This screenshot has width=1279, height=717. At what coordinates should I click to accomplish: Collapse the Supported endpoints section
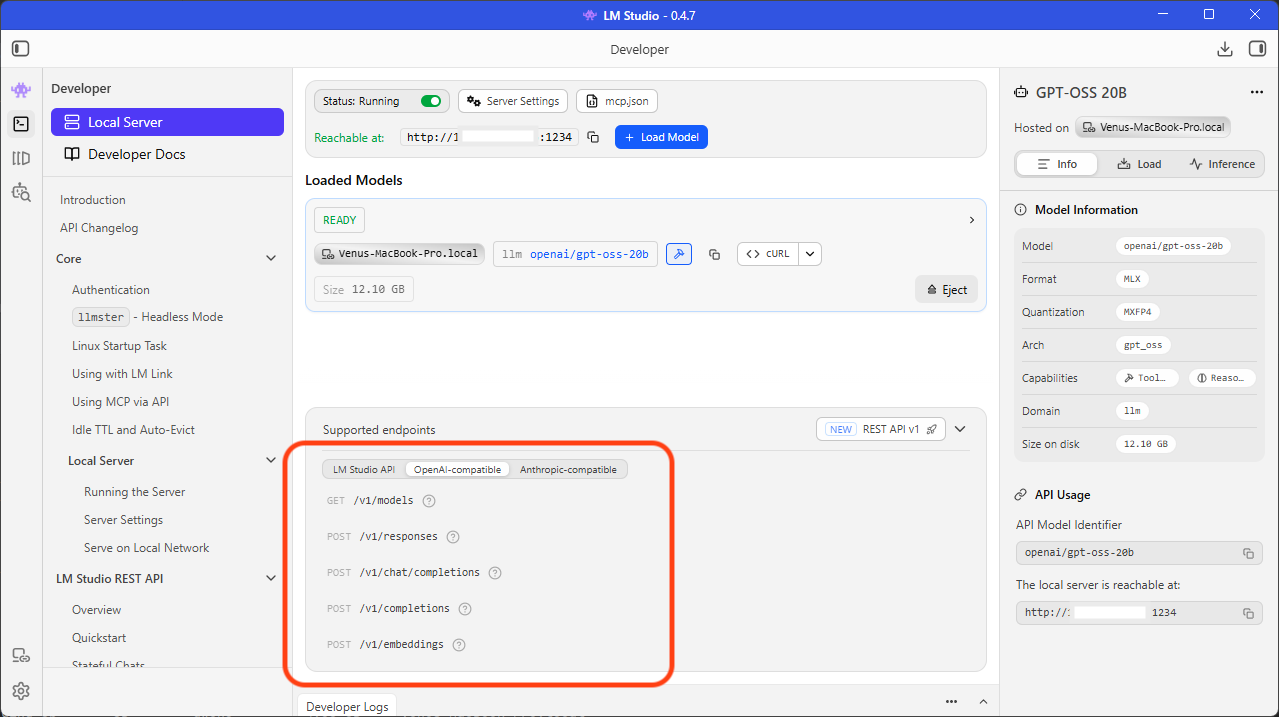coord(960,429)
